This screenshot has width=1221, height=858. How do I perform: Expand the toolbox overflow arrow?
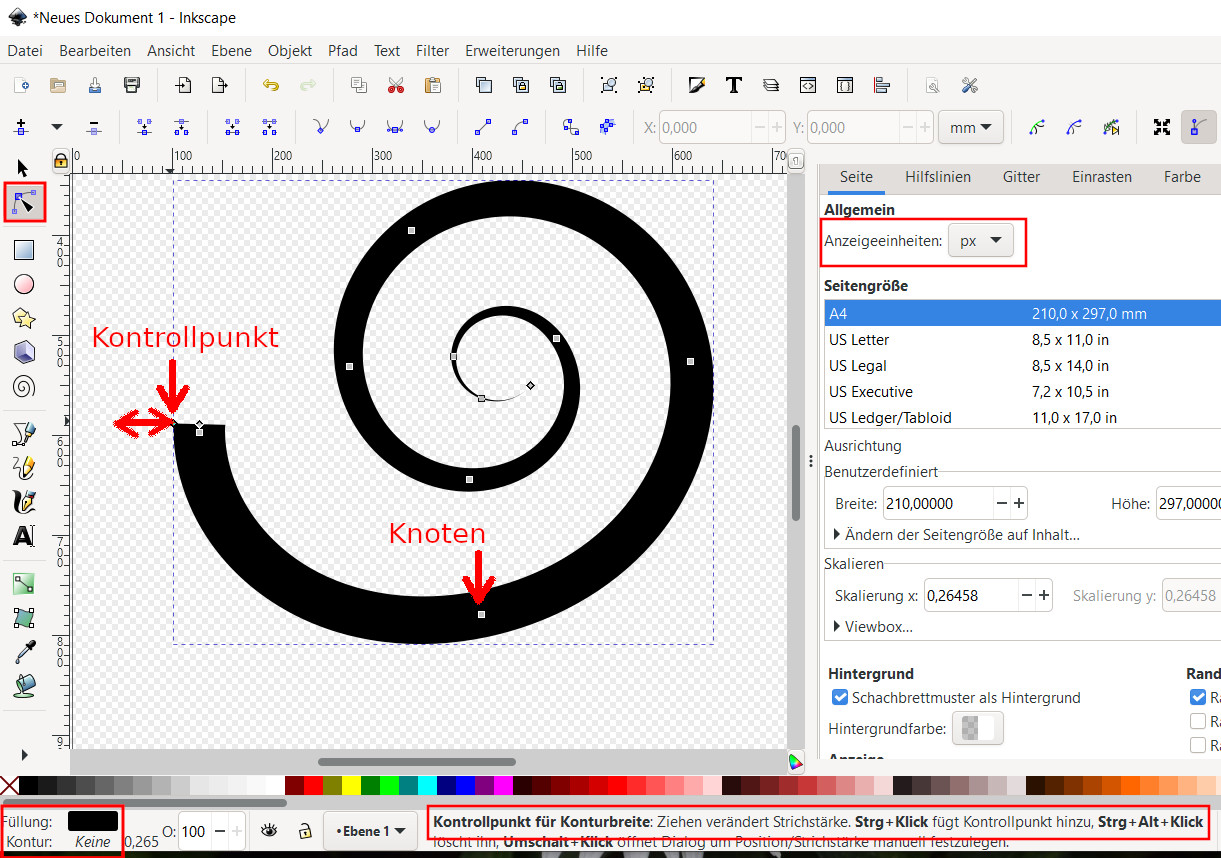tap(25, 754)
